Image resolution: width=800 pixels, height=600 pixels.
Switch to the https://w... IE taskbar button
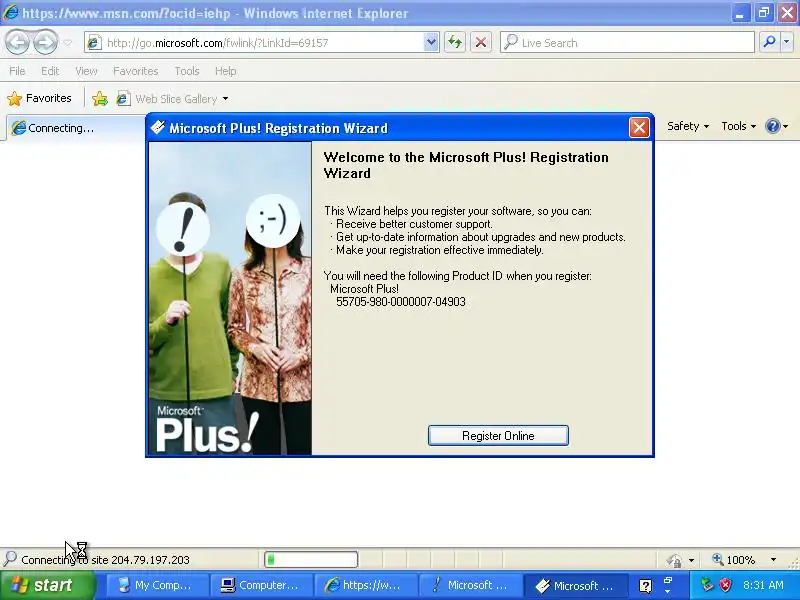coord(366,585)
